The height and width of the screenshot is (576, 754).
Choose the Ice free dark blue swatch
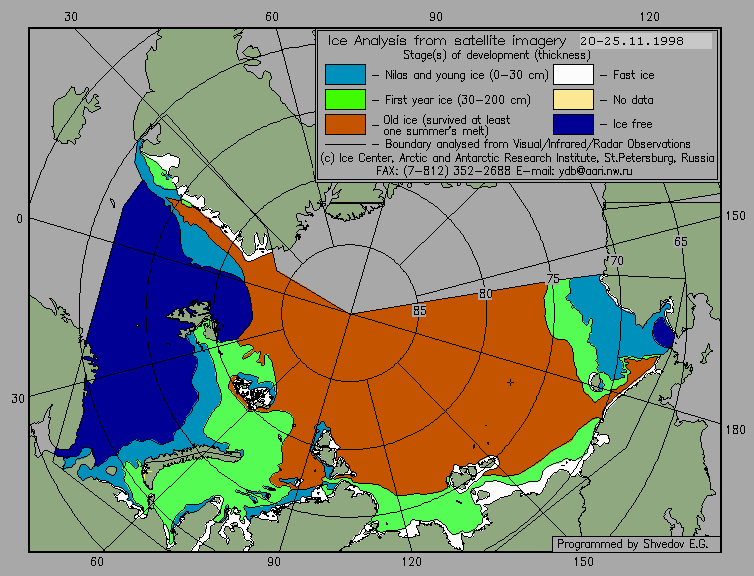tap(573, 124)
